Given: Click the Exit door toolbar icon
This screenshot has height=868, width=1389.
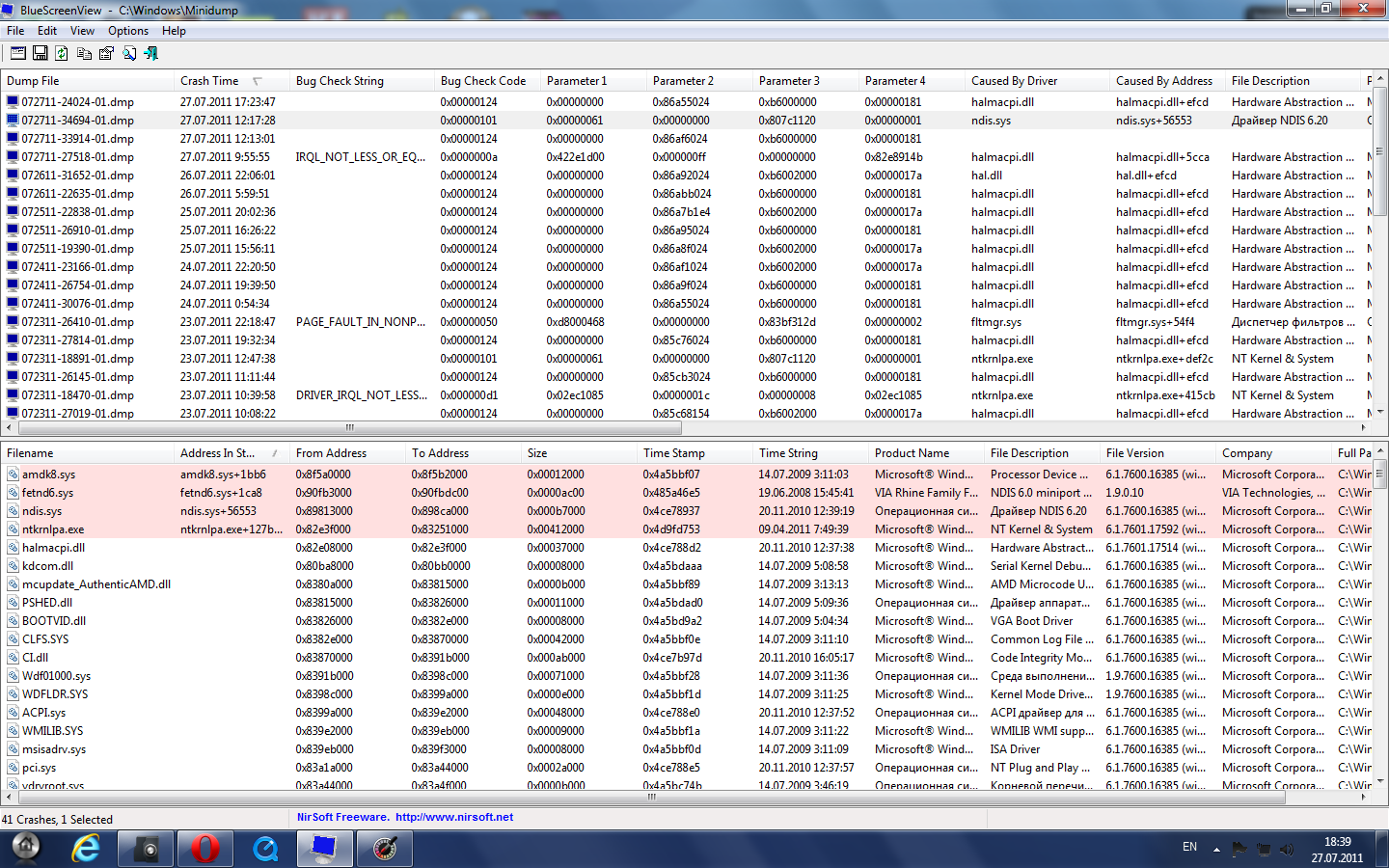Looking at the screenshot, I should click(150, 54).
